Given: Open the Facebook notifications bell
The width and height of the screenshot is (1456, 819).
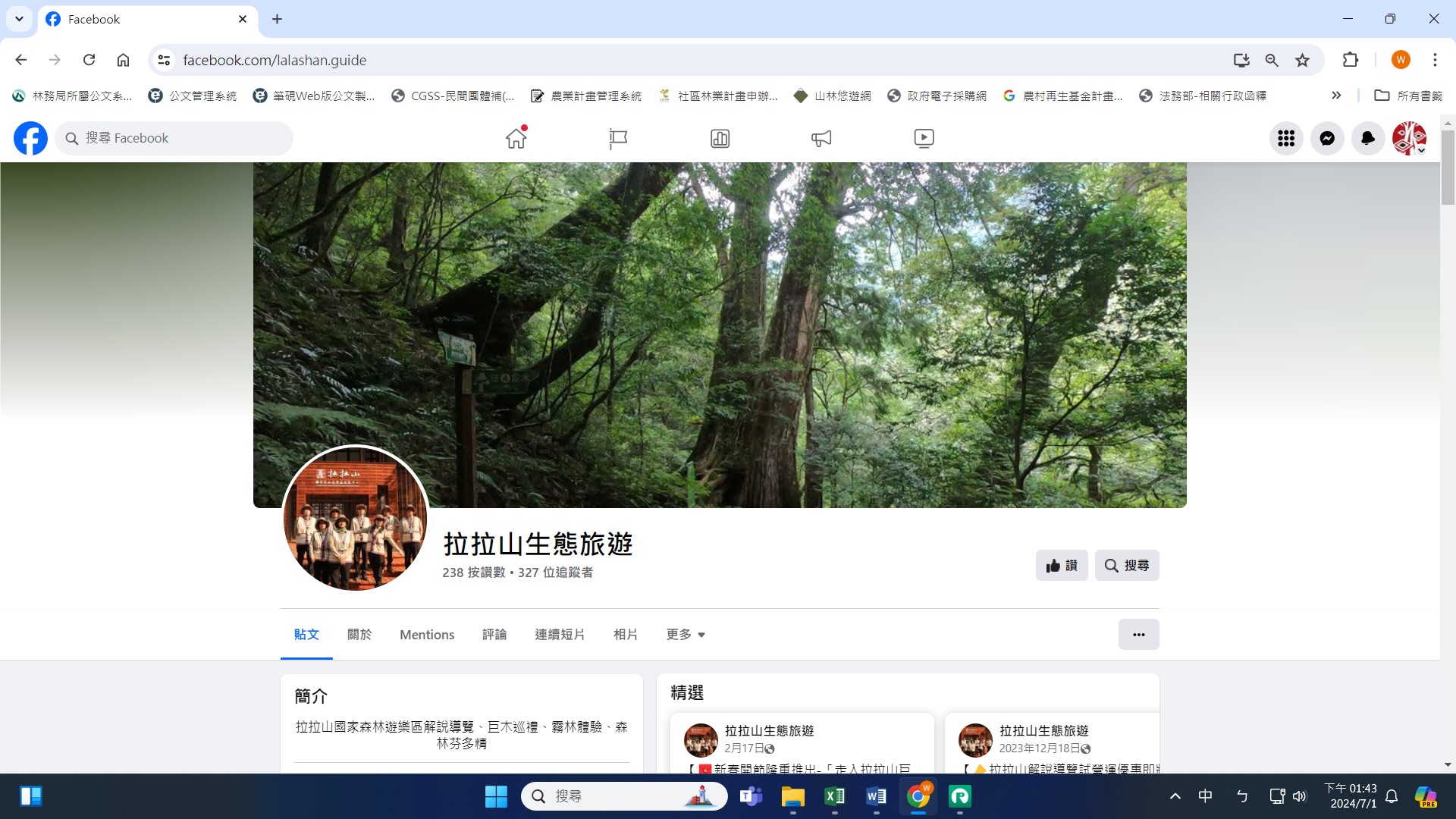Looking at the screenshot, I should click(x=1368, y=138).
